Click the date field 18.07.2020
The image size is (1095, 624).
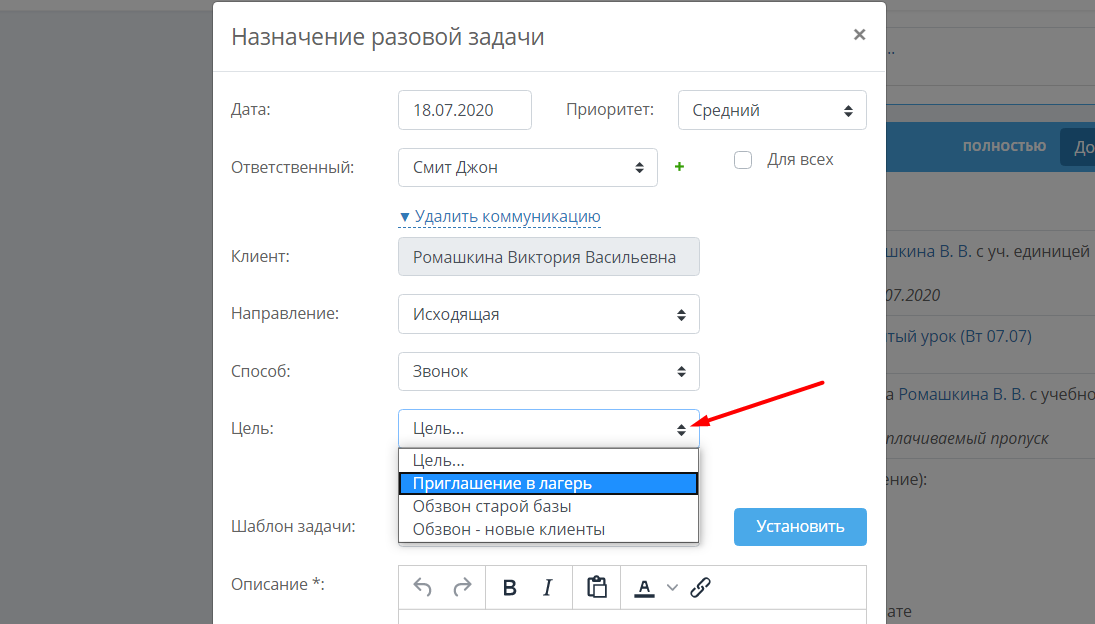coord(464,110)
